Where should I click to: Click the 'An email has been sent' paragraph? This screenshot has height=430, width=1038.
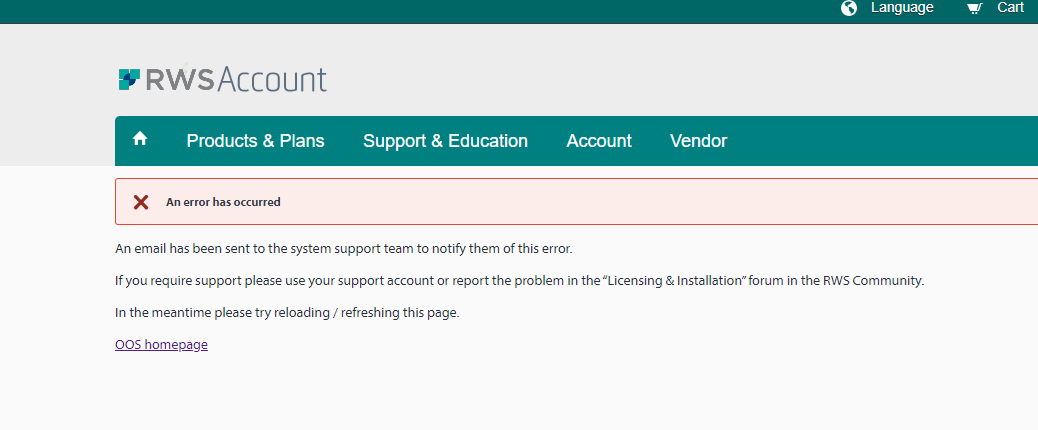tap(343, 248)
